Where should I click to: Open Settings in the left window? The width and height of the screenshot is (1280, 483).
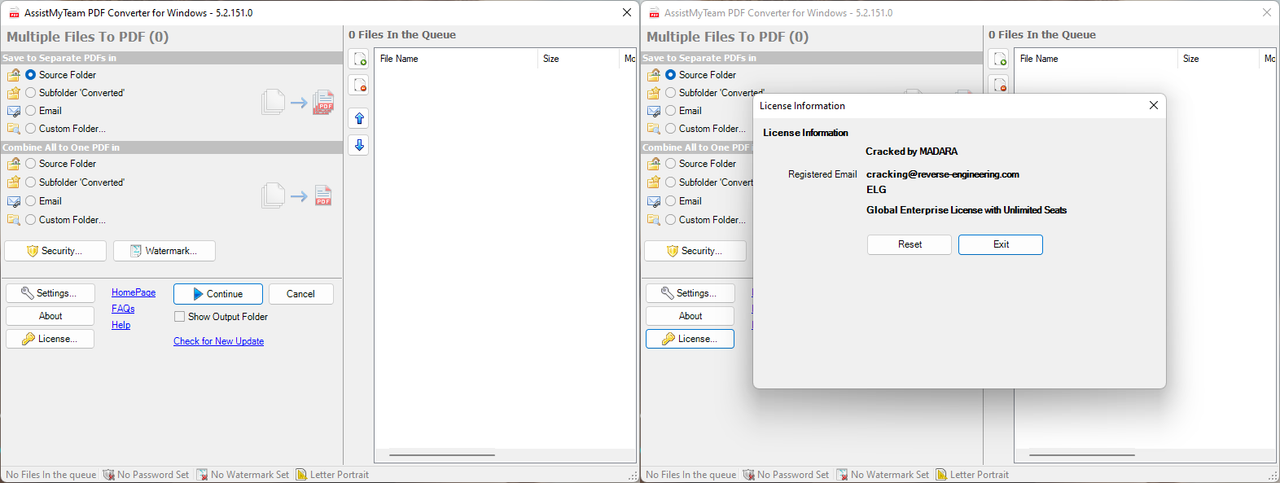[x=50, y=294]
